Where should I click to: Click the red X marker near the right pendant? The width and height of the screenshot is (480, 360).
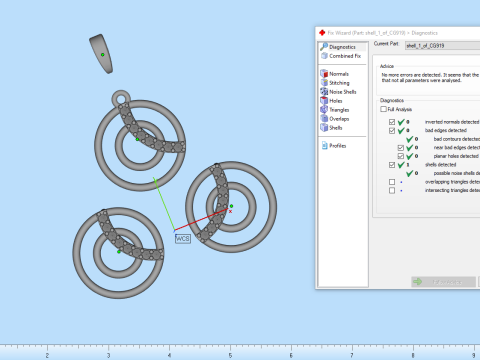(230, 211)
